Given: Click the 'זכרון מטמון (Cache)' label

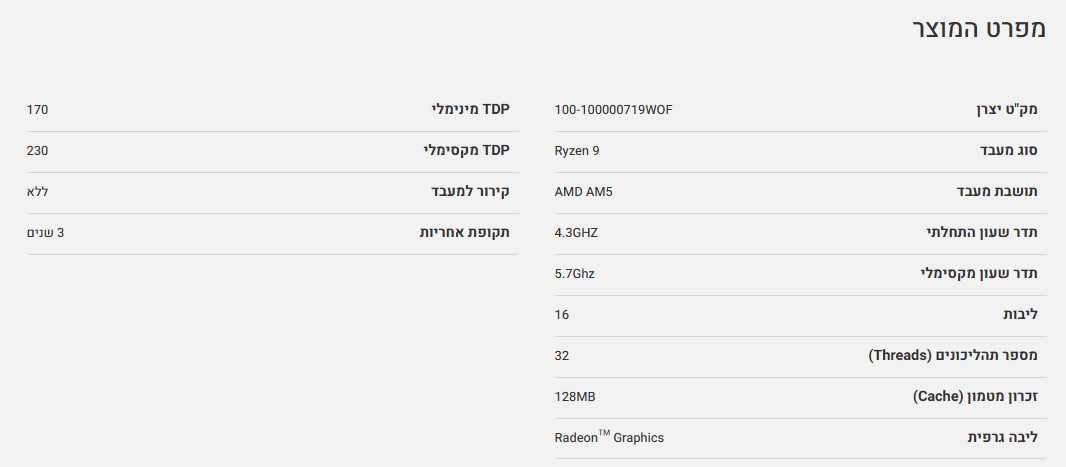Looking at the screenshot, I should pyautogui.click(x=975, y=396).
